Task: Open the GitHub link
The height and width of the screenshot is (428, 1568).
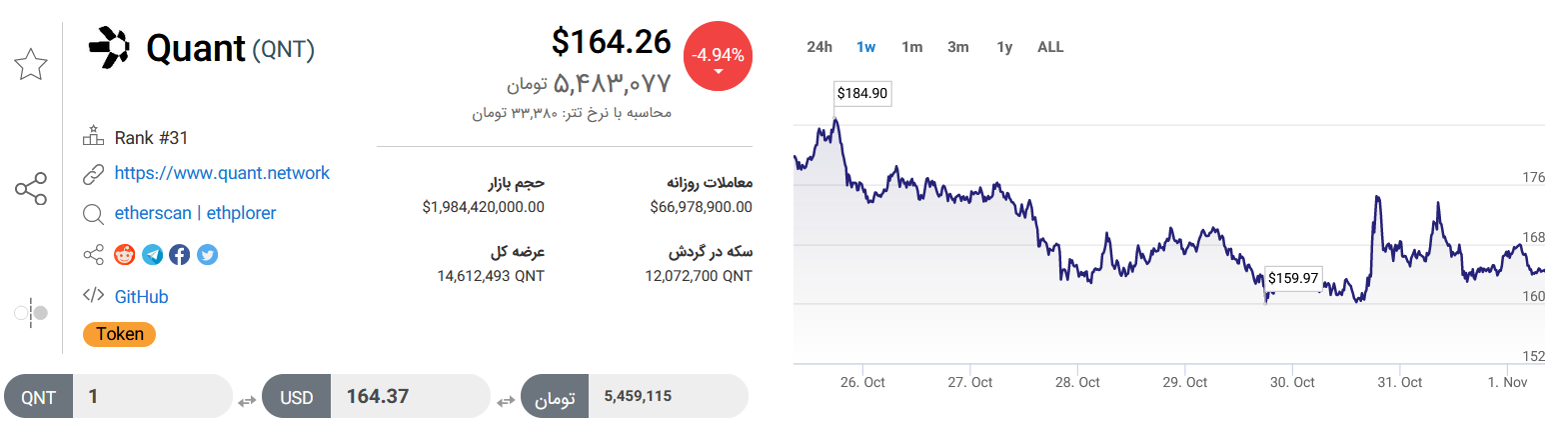Action: click(141, 297)
